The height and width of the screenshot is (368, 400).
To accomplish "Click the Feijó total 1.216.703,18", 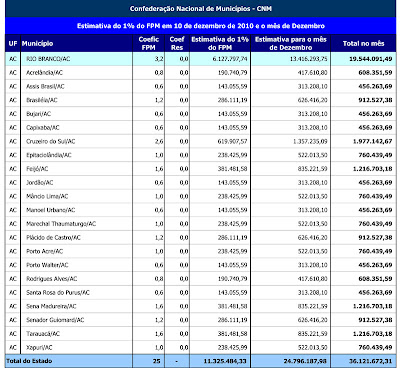I will (373, 169).
